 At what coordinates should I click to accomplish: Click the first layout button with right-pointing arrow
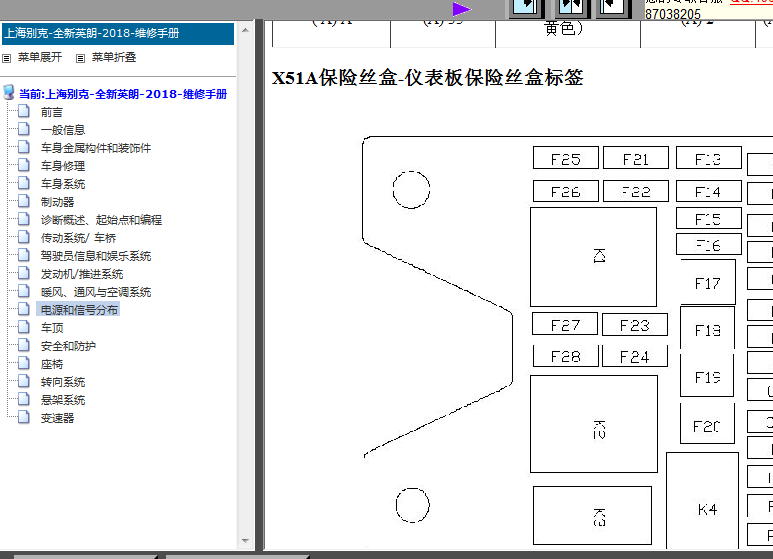pyautogui.click(x=526, y=8)
